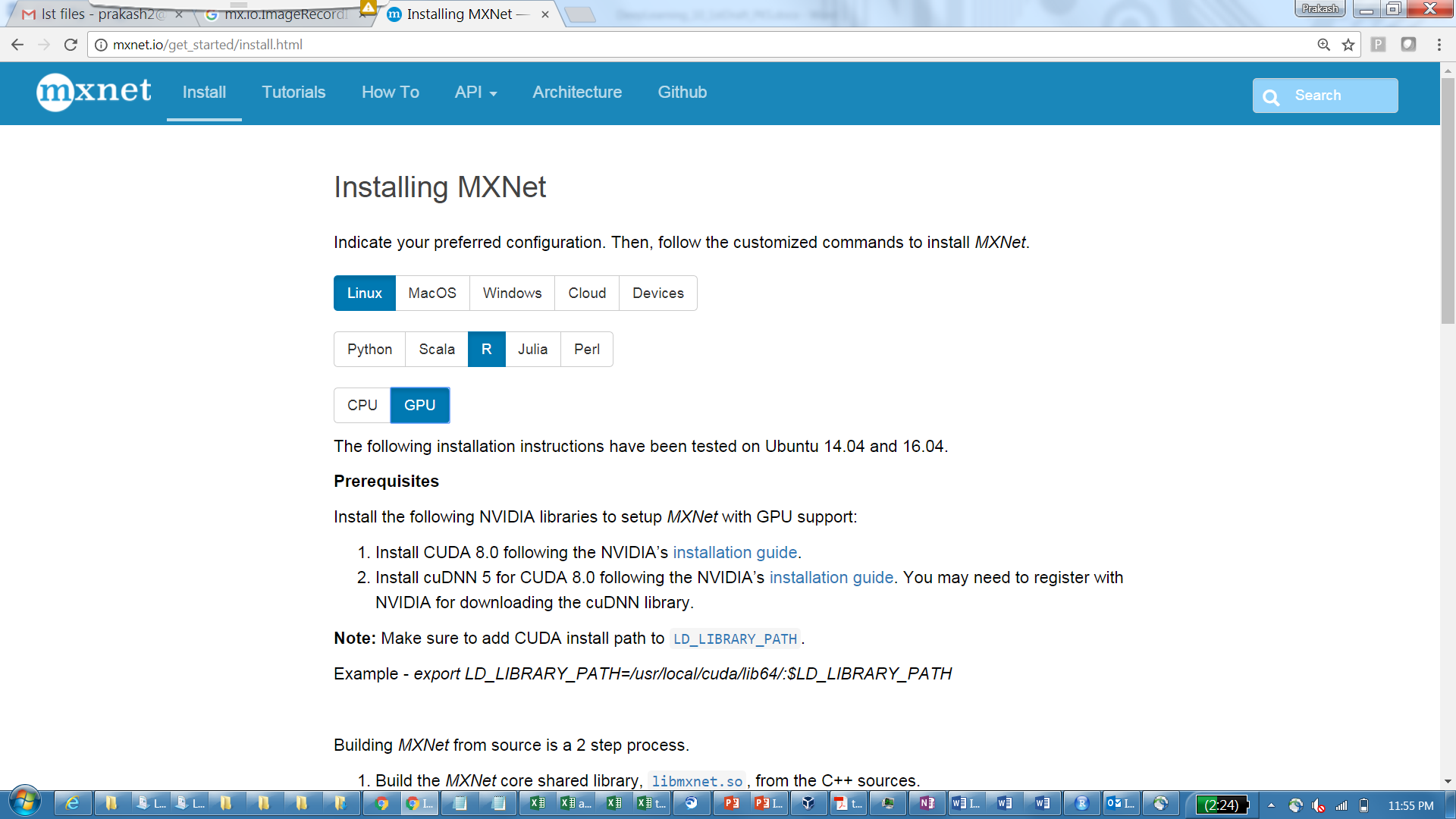Image resolution: width=1456 pixels, height=819 pixels.
Task: Click the address bar URL
Action: tap(208, 45)
